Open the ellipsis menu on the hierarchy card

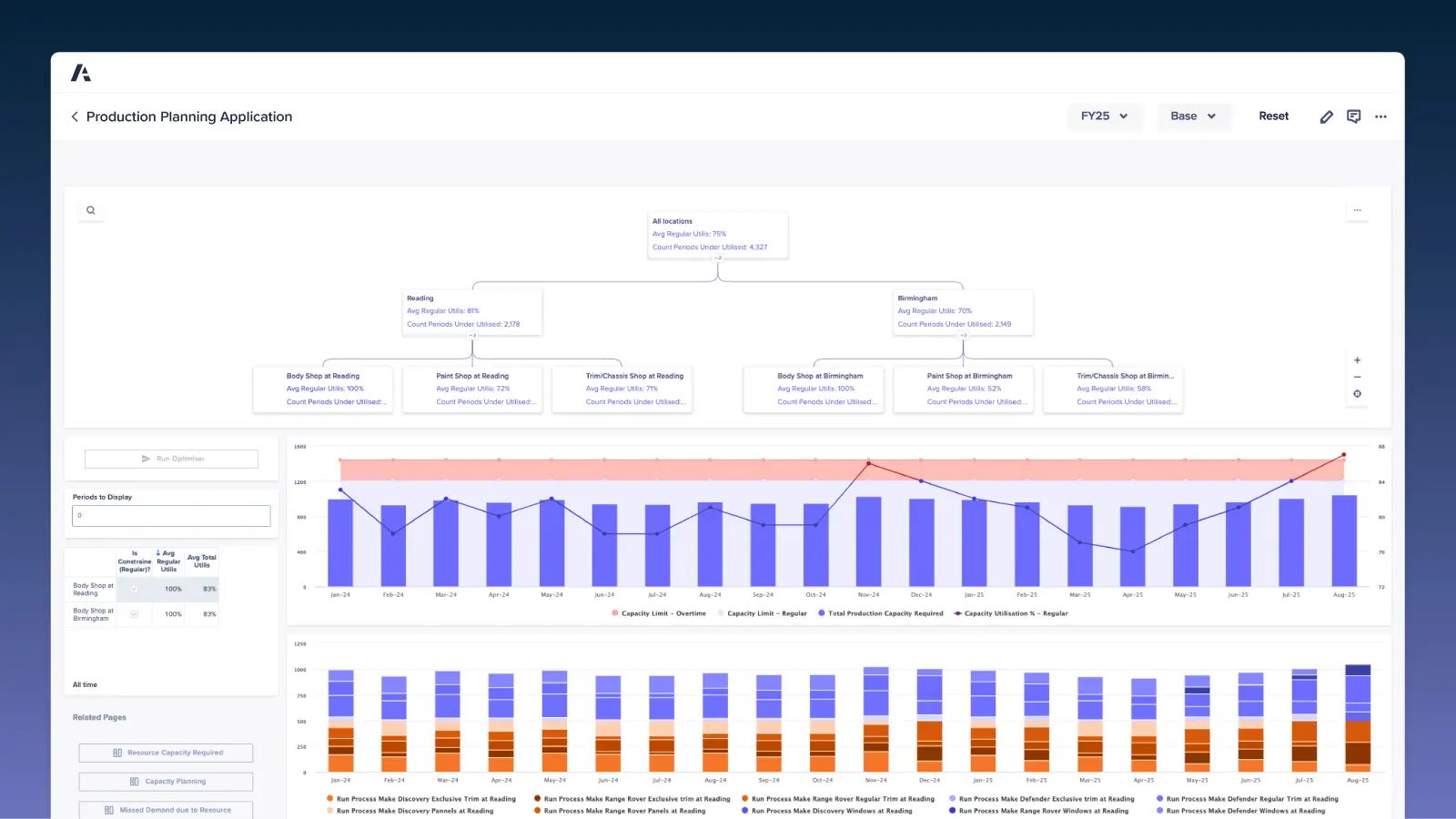(1357, 209)
